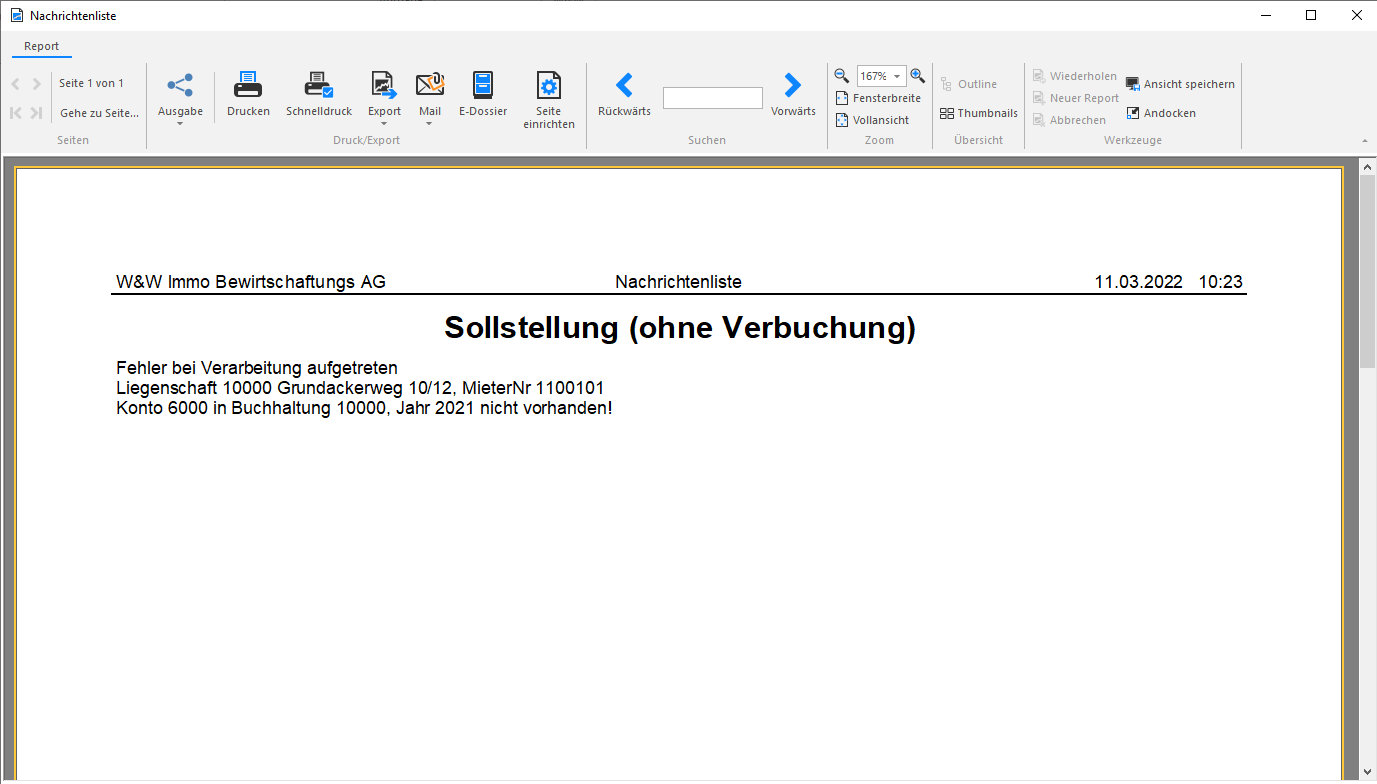Click the scrollbar up arrow
Viewport: 1377px width, 784px height.
(x=1367, y=166)
